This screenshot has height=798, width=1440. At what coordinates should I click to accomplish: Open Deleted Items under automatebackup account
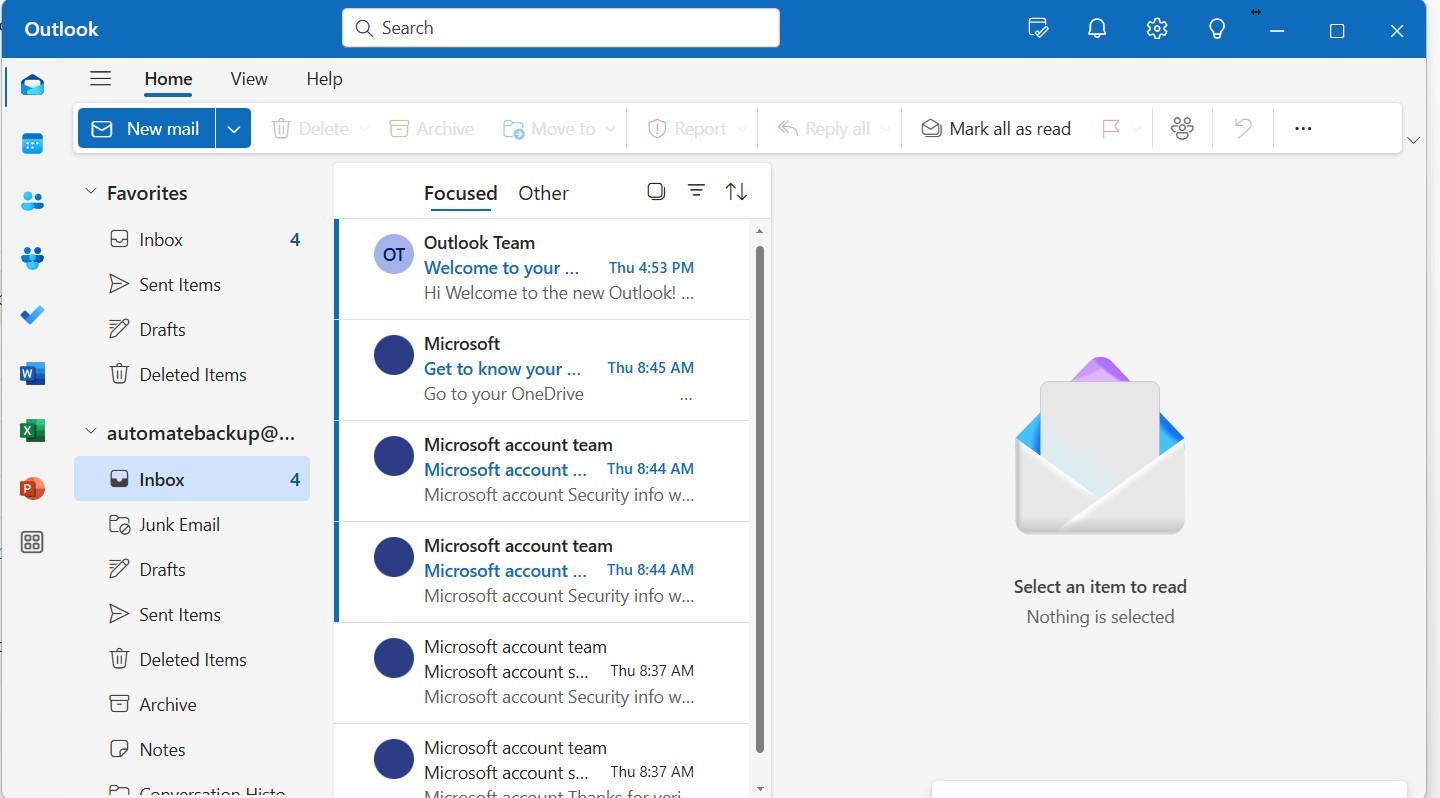[192, 659]
